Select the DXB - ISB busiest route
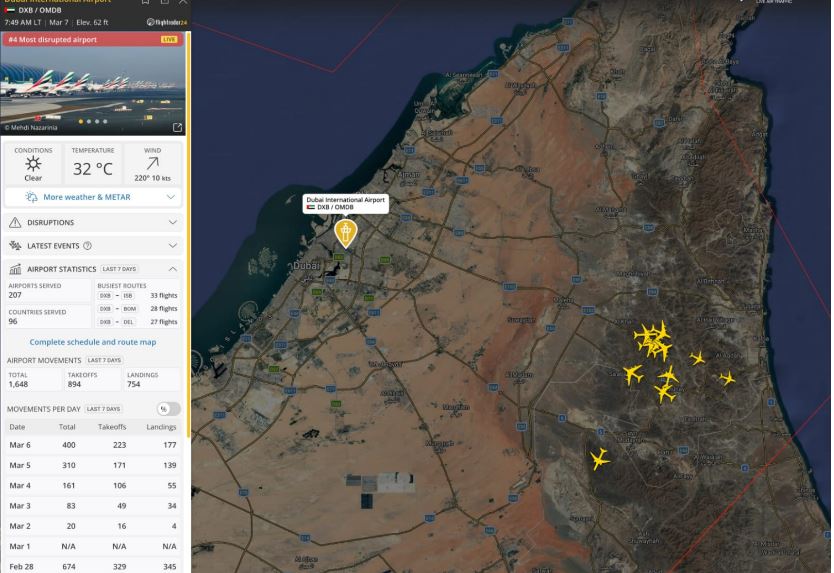Screen dimensions: 834x573 point(137,296)
